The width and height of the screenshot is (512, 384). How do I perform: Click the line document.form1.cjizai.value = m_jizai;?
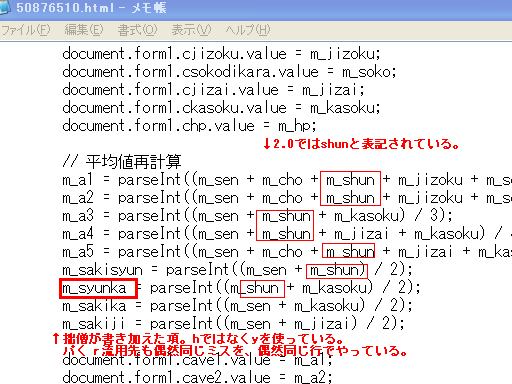[x=213, y=90]
